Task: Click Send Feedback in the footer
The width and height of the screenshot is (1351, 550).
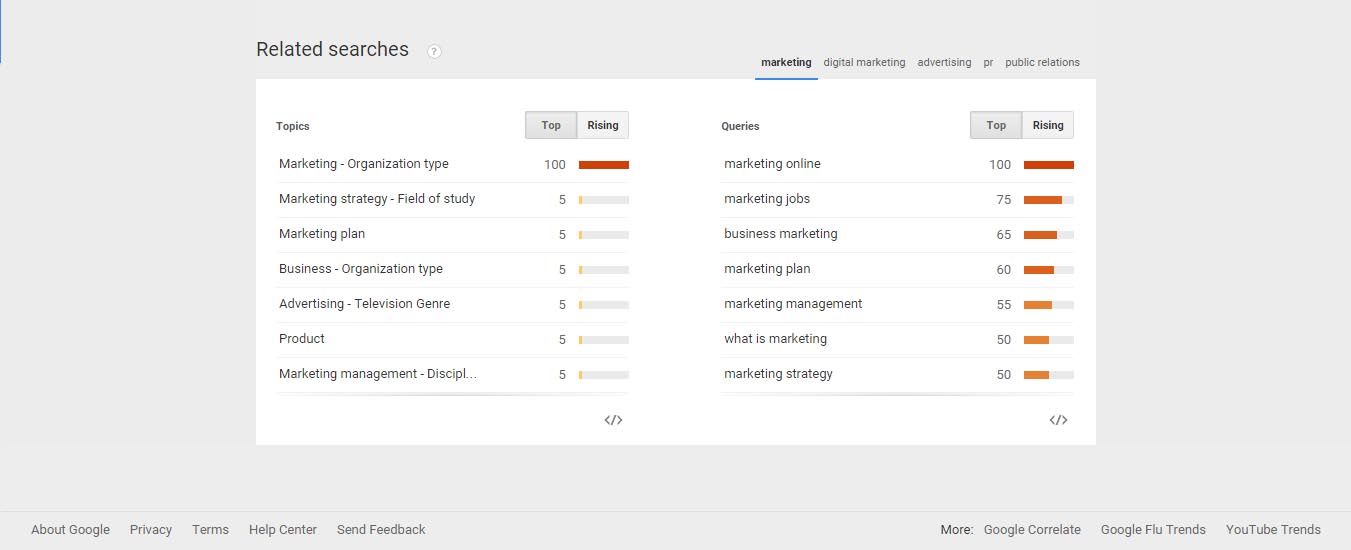Action: click(x=381, y=530)
